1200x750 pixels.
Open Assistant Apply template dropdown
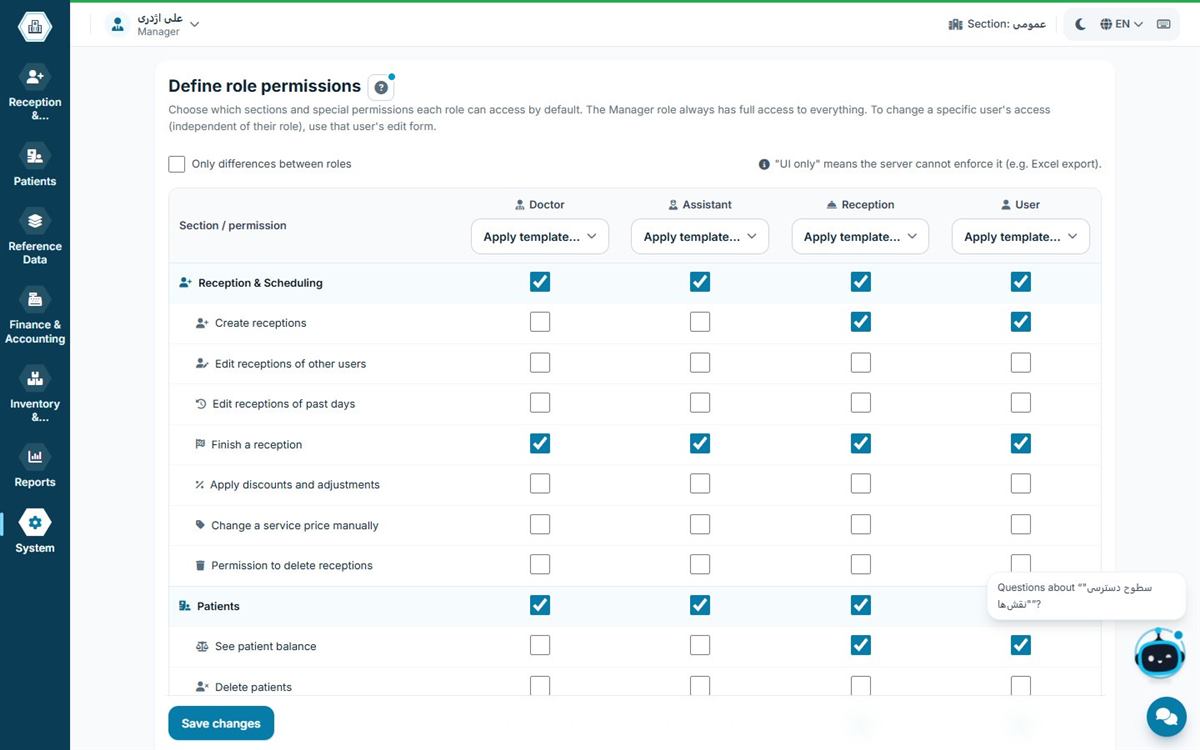tap(700, 237)
